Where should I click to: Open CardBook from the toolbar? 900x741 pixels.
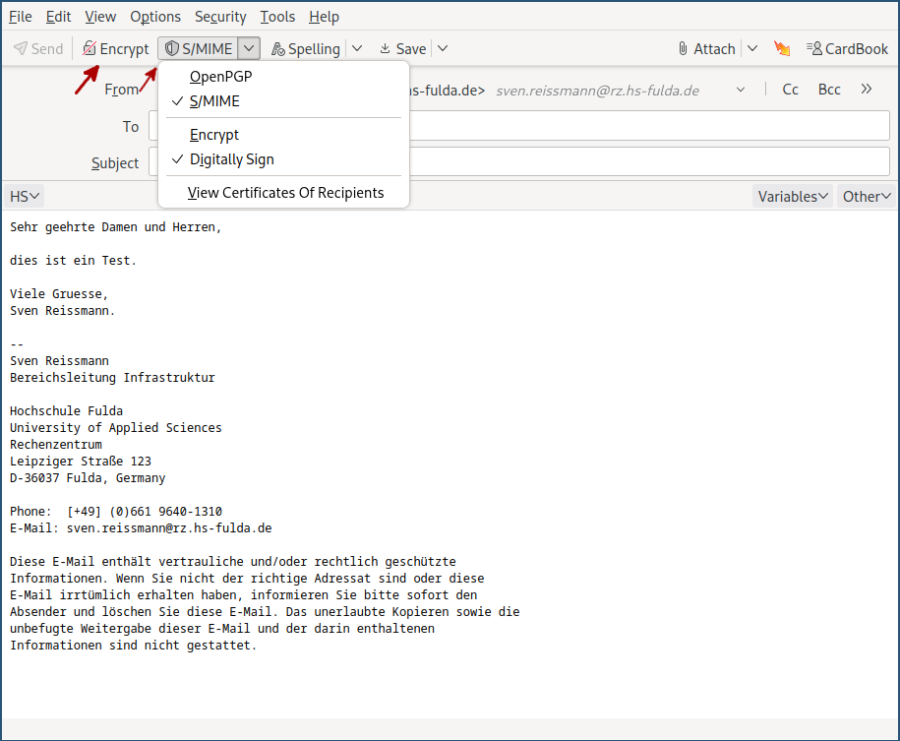[846, 48]
